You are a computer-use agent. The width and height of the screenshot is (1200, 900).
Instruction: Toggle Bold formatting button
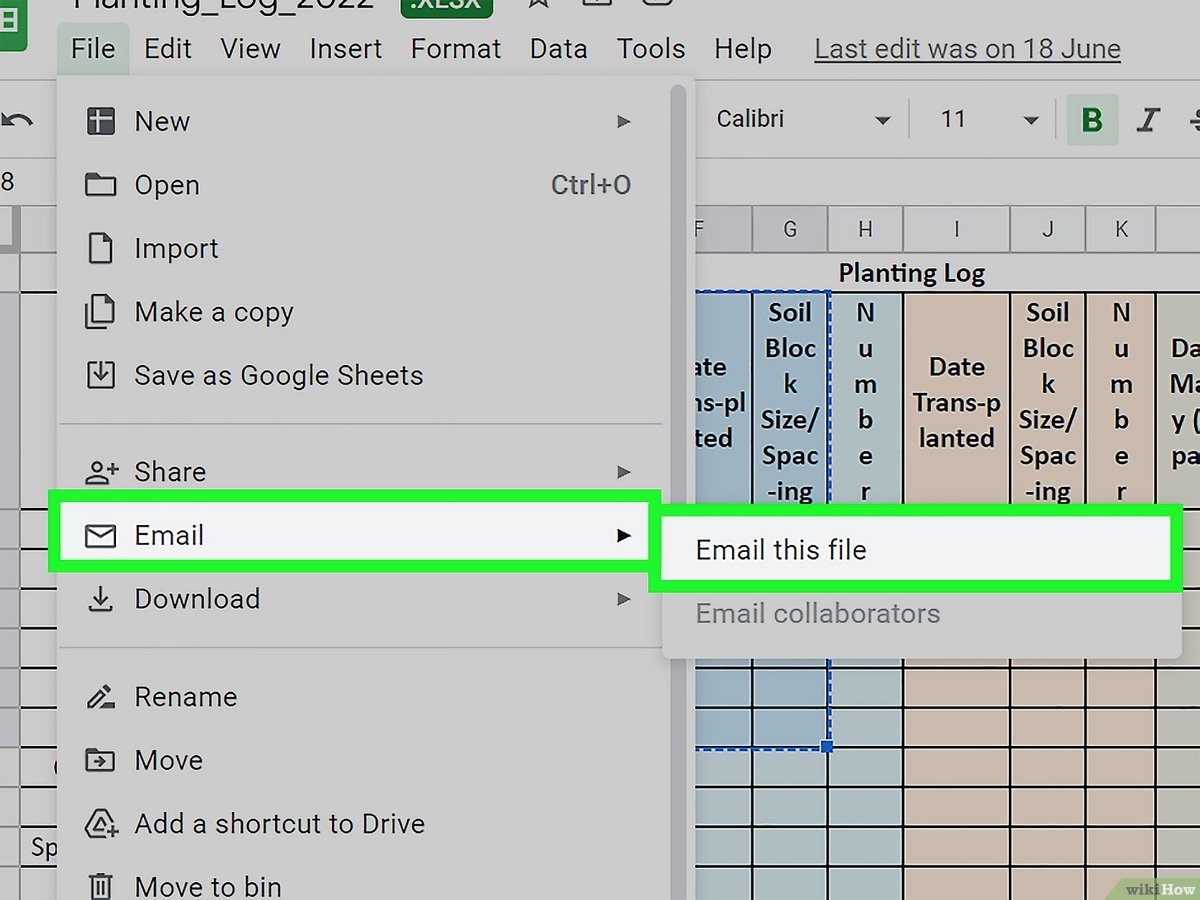pyautogui.click(x=1092, y=120)
